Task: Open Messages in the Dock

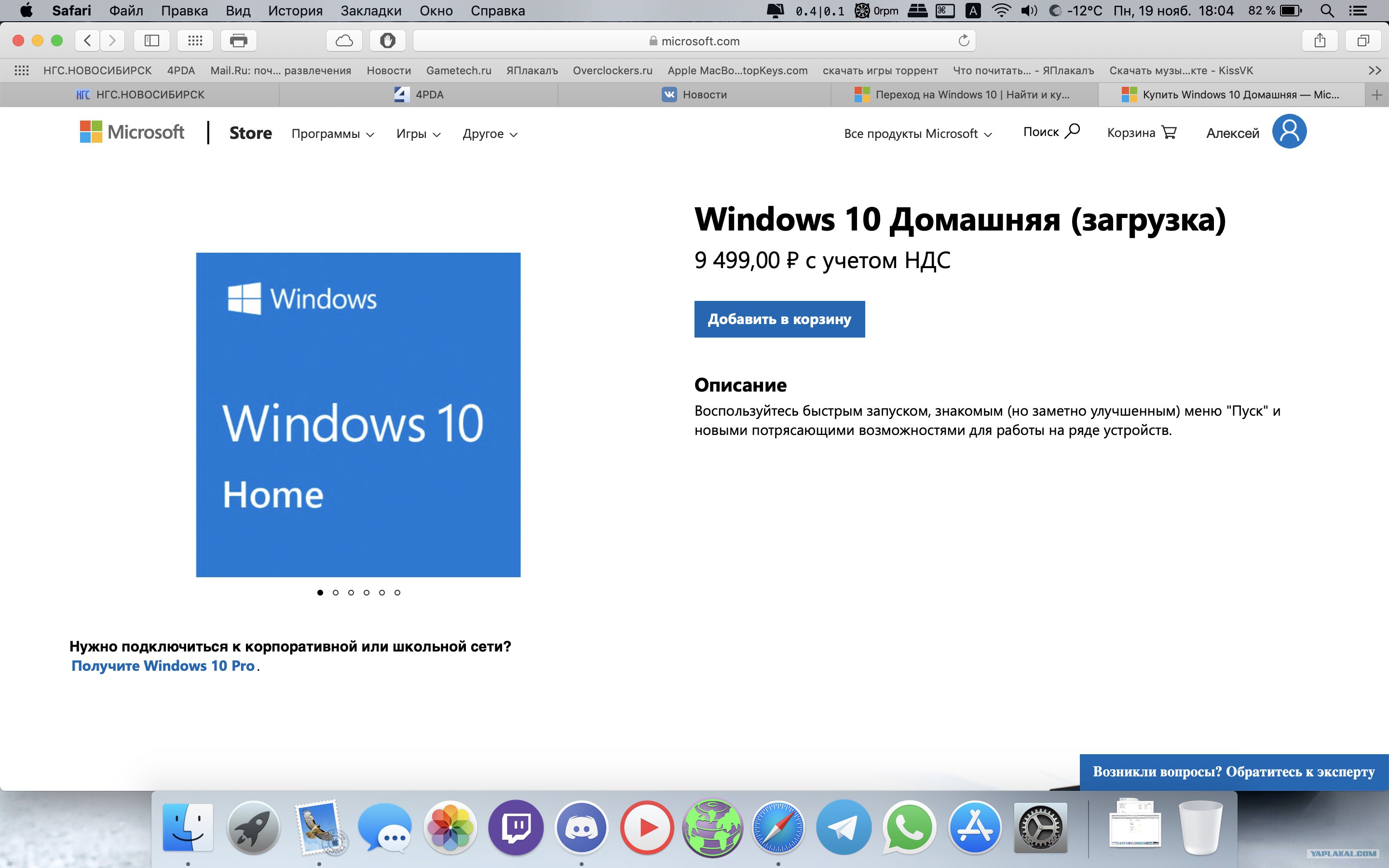Action: coord(384,827)
